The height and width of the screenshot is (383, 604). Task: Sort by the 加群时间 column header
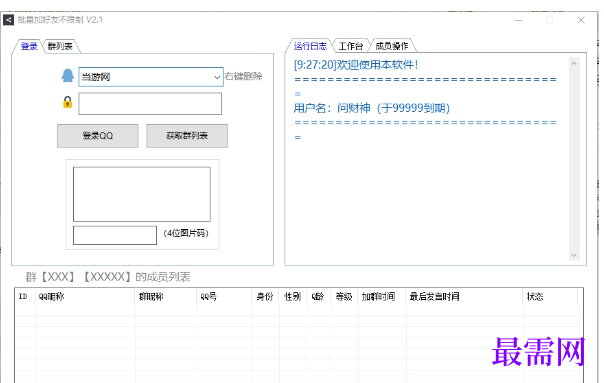[x=382, y=297]
